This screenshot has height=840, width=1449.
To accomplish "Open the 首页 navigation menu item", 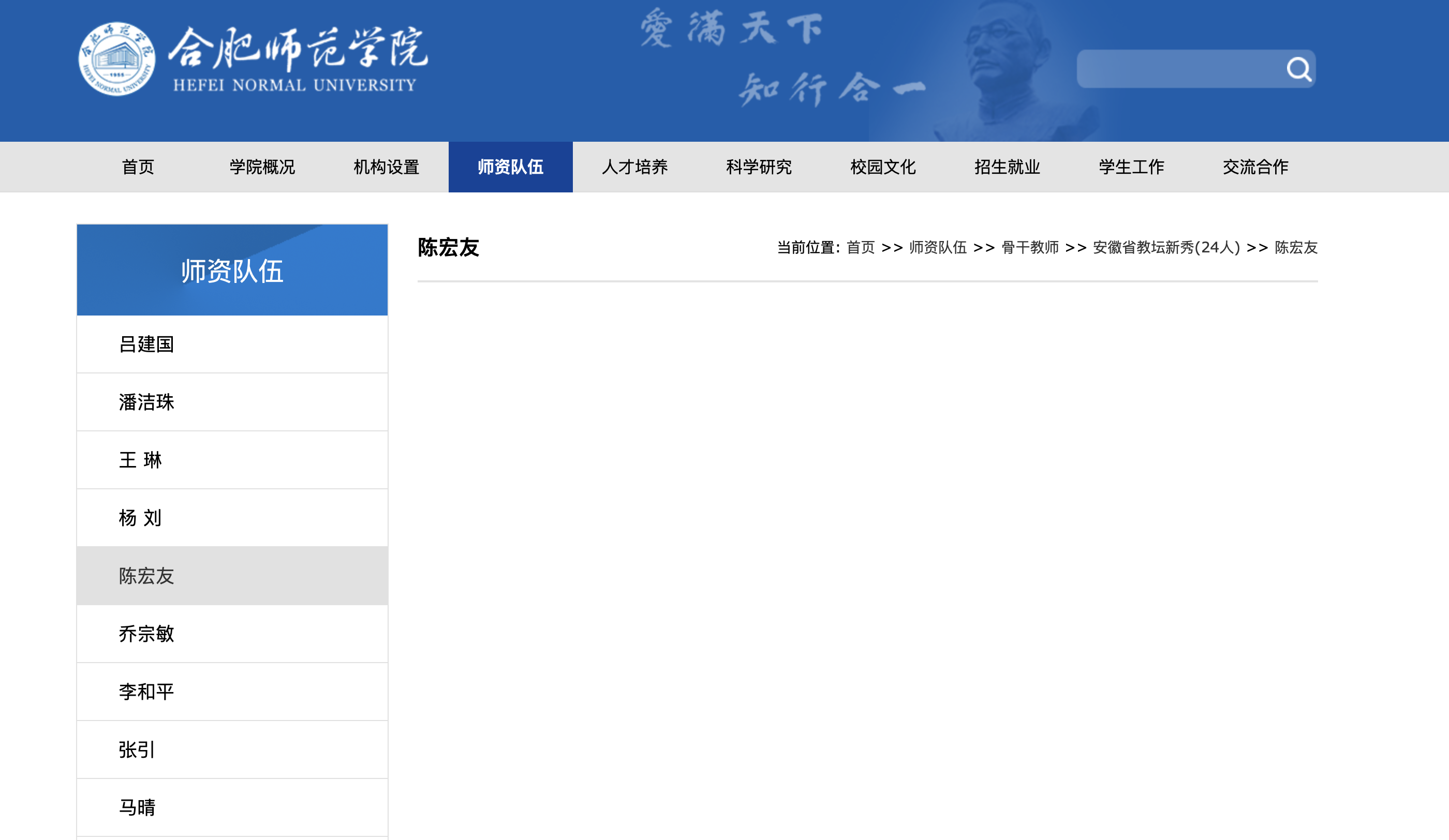I will pos(138,167).
